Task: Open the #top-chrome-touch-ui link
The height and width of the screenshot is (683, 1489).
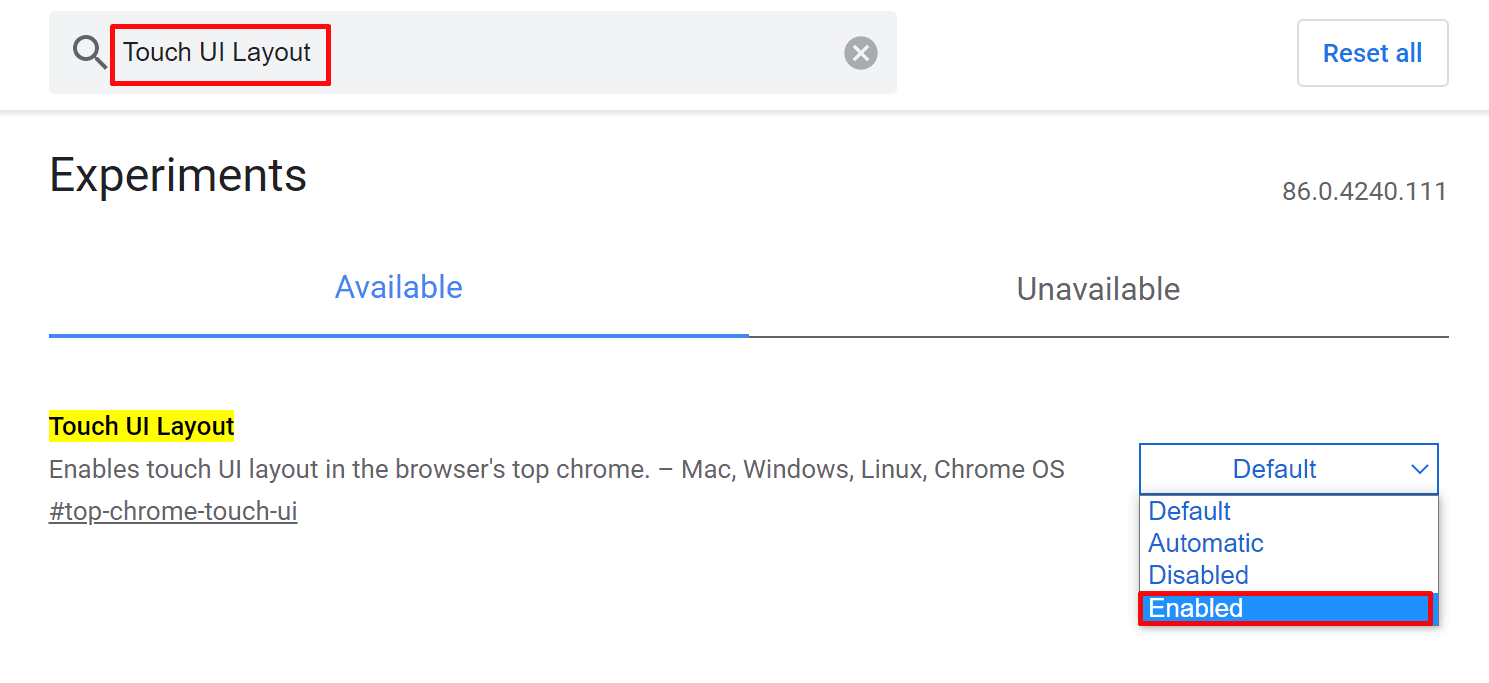Action: pos(173,511)
